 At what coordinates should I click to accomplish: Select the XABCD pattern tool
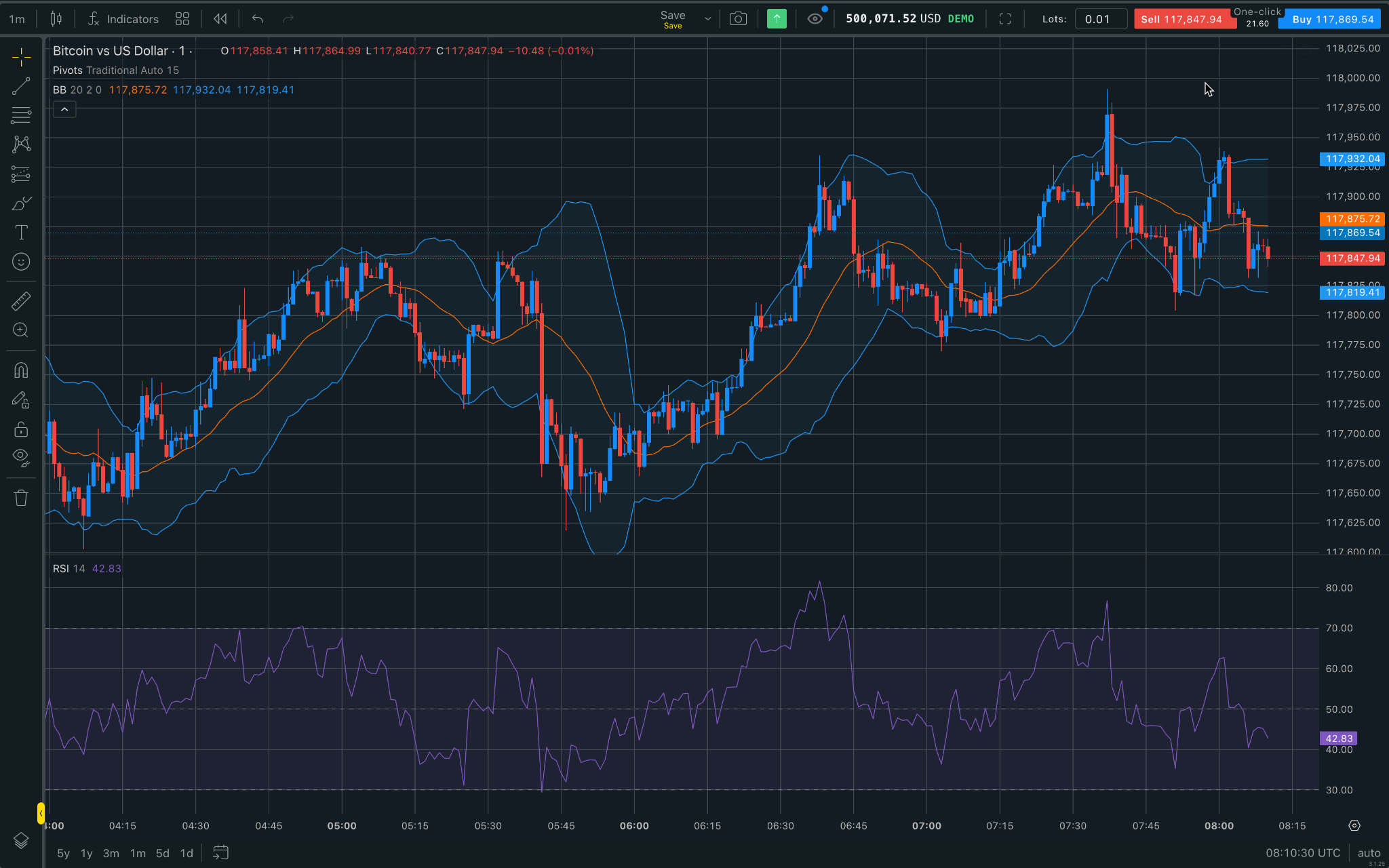pos(21,144)
